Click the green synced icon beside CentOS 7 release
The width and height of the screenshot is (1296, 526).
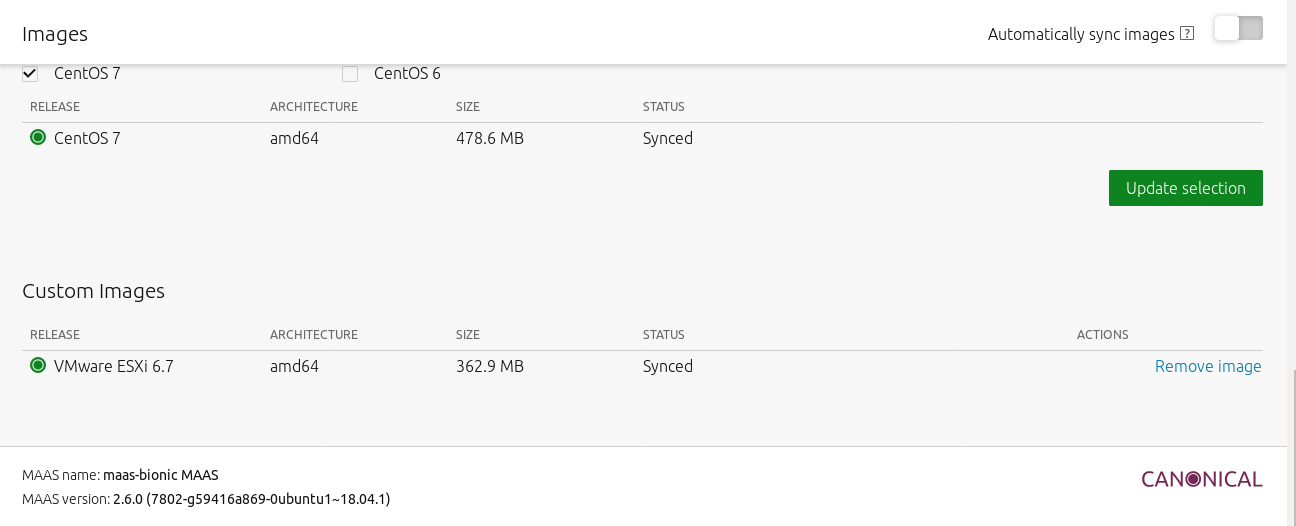pos(38,138)
